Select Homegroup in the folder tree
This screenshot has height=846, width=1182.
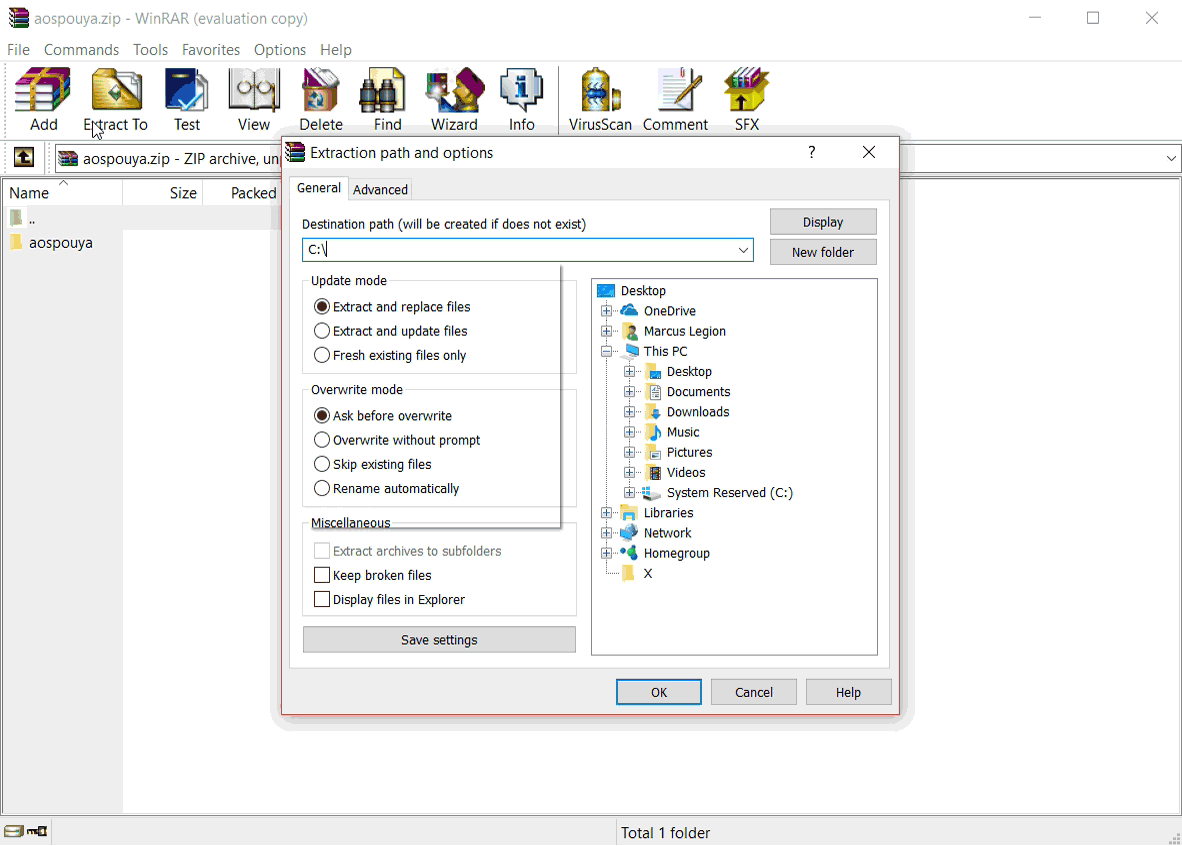point(676,553)
